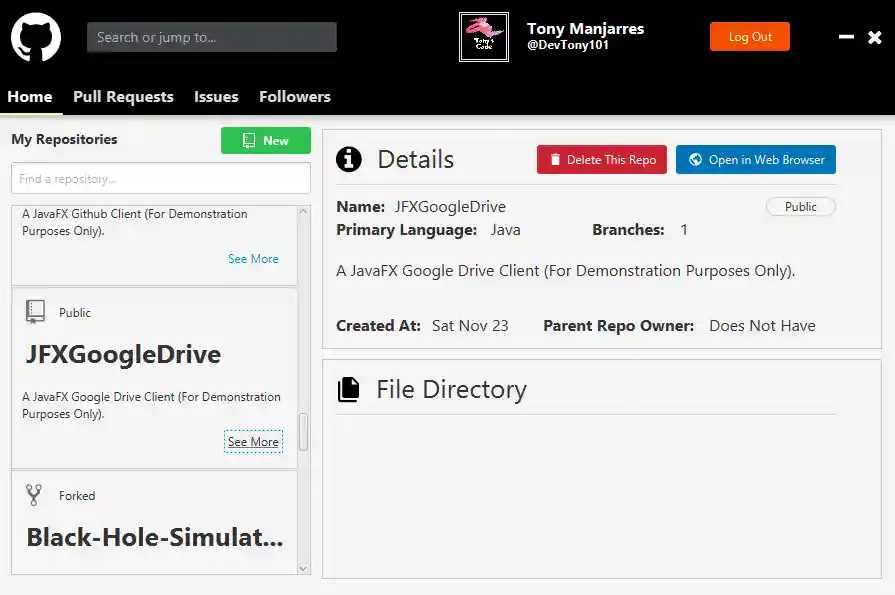895x595 pixels.
Task: Click the Tony's Code profile avatar
Action: (x=483, y=37)
